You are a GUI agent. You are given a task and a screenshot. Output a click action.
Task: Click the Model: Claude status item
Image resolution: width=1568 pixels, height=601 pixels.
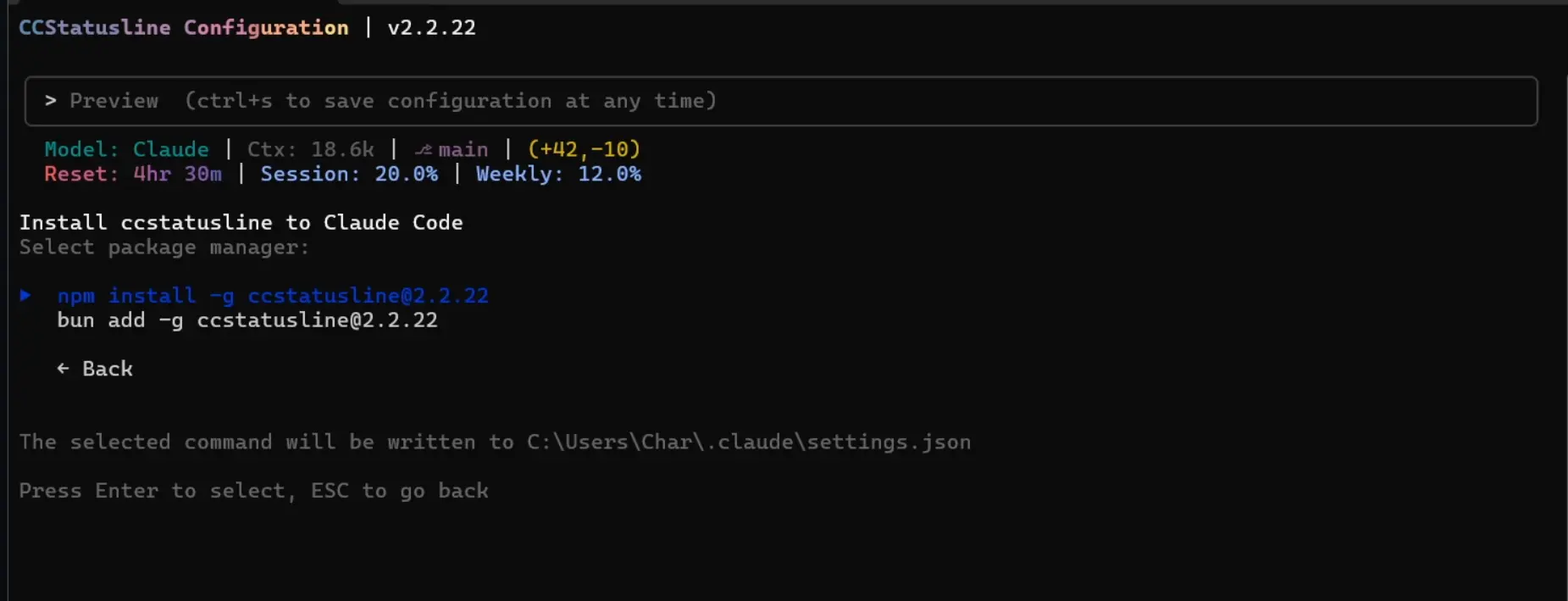click(x=126, y=149)
